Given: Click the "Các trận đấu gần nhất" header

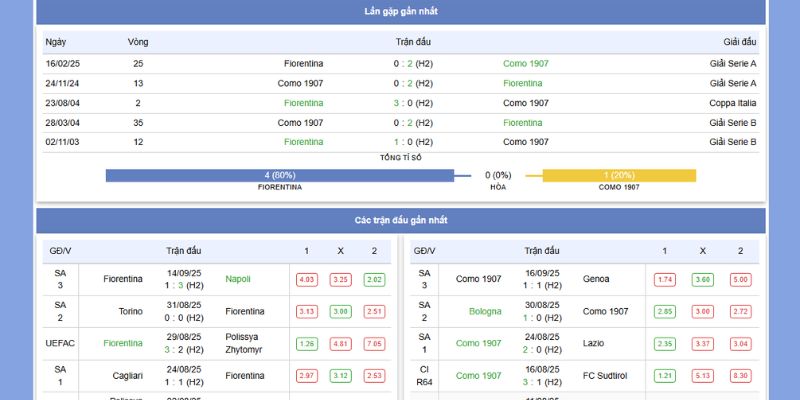Looking at the screenshot, I should pos(400,220).
